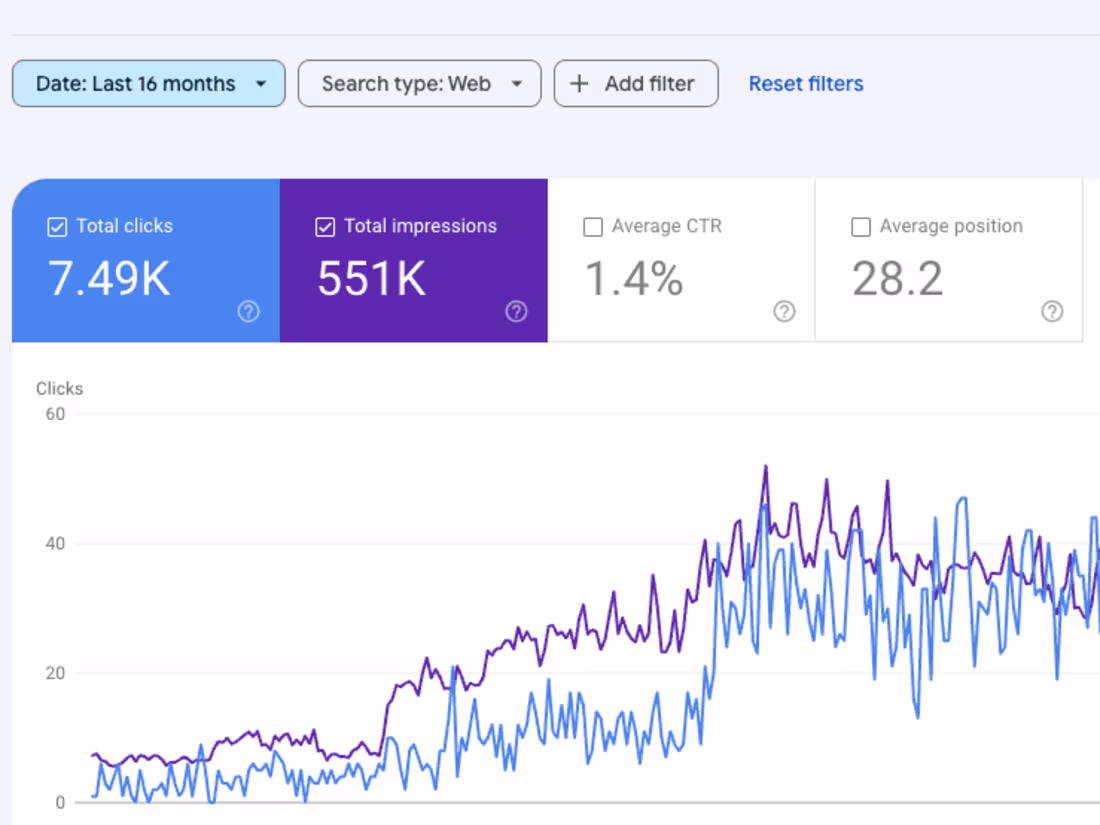Click the plus icon next to Add filter
The image size is (1100, 825).
click(x=578, y=84)
